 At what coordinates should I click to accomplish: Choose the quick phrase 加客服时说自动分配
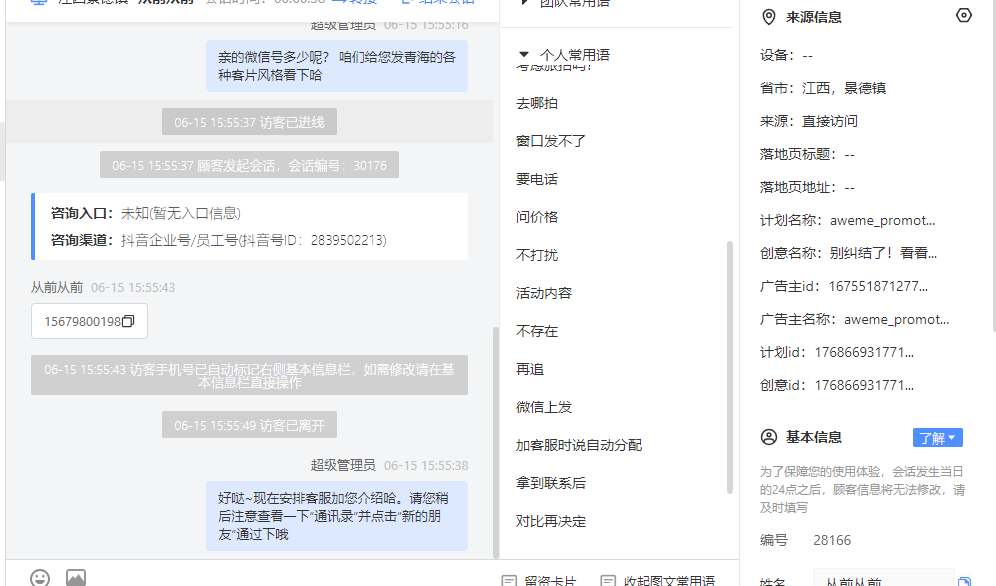coord(579,445)
